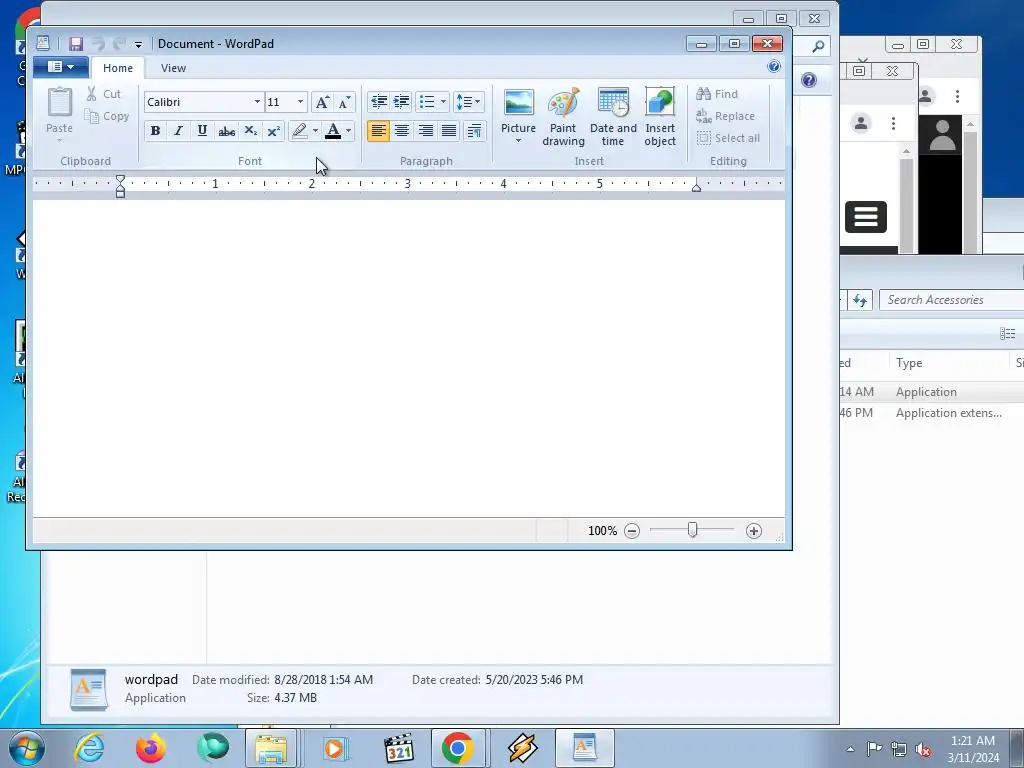This screenshot has width=1024, height=768.
Task: Show hidden tray icons arrow
Action: [x=850, y=749]
